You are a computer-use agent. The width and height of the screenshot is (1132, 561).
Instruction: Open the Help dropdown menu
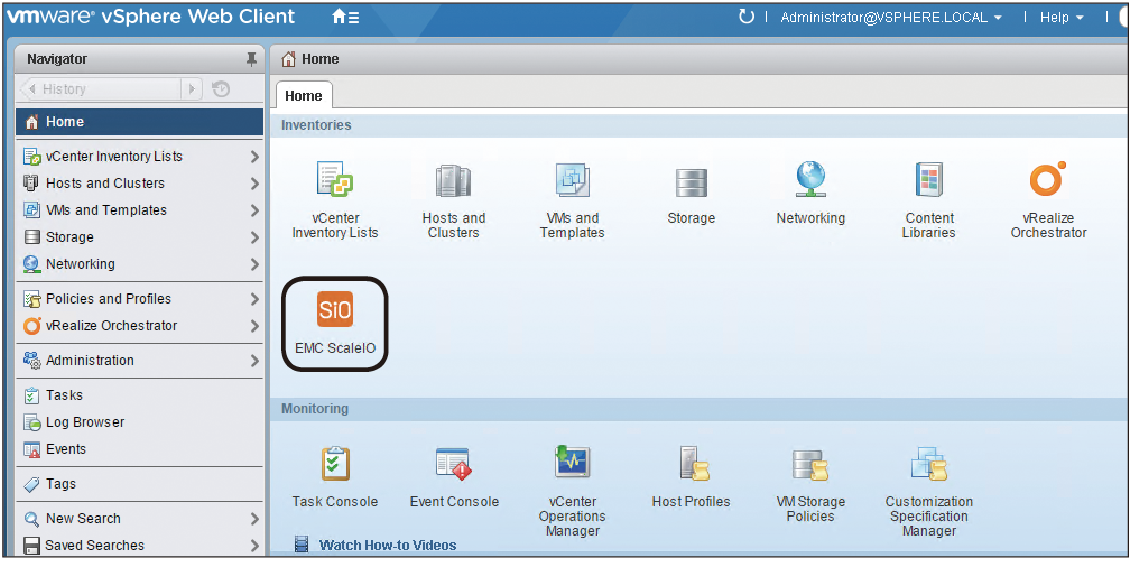(x=1061, y=17)
